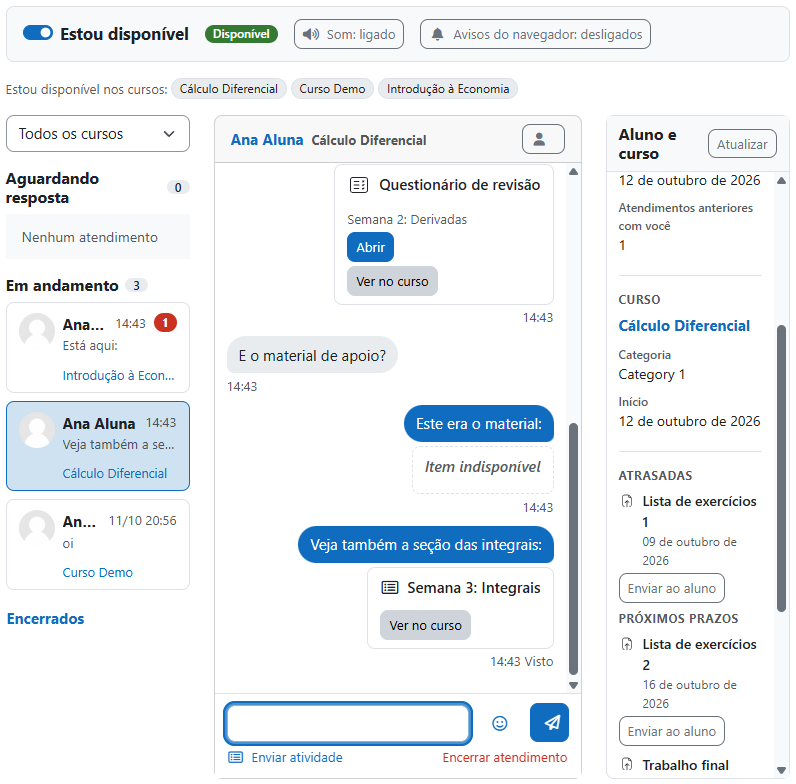
Task: Click avatar of the Curso Demo conversation
Action: (x=37, y=528)
